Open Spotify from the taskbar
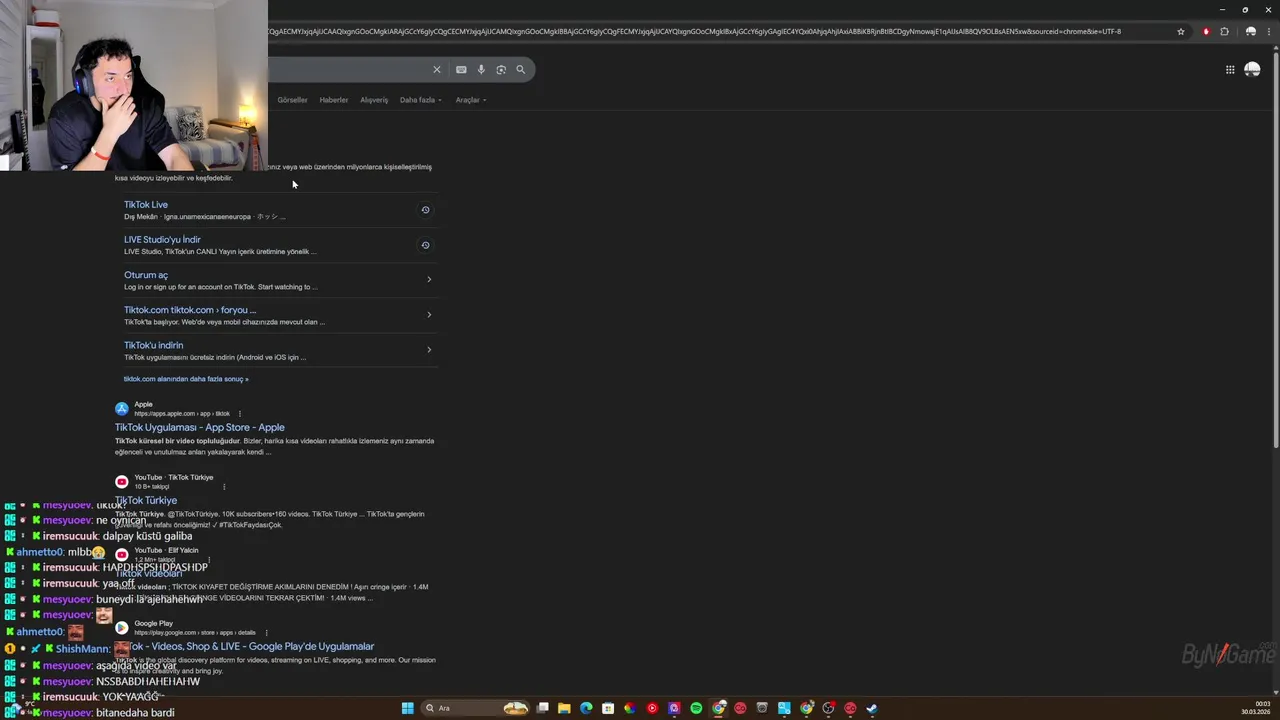 [x=696, y=708]
